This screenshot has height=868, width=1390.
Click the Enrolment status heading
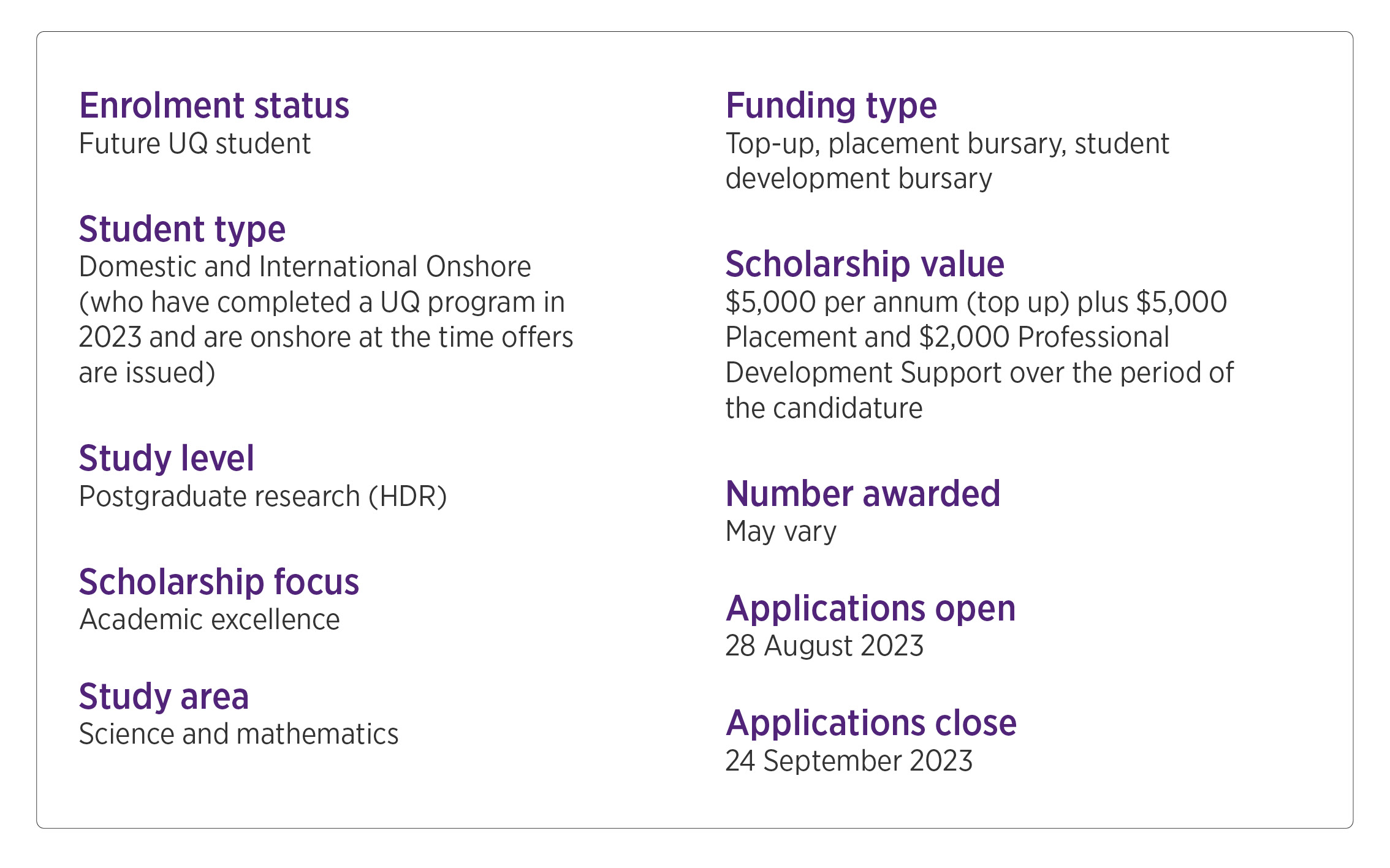(x=214, y=106)
